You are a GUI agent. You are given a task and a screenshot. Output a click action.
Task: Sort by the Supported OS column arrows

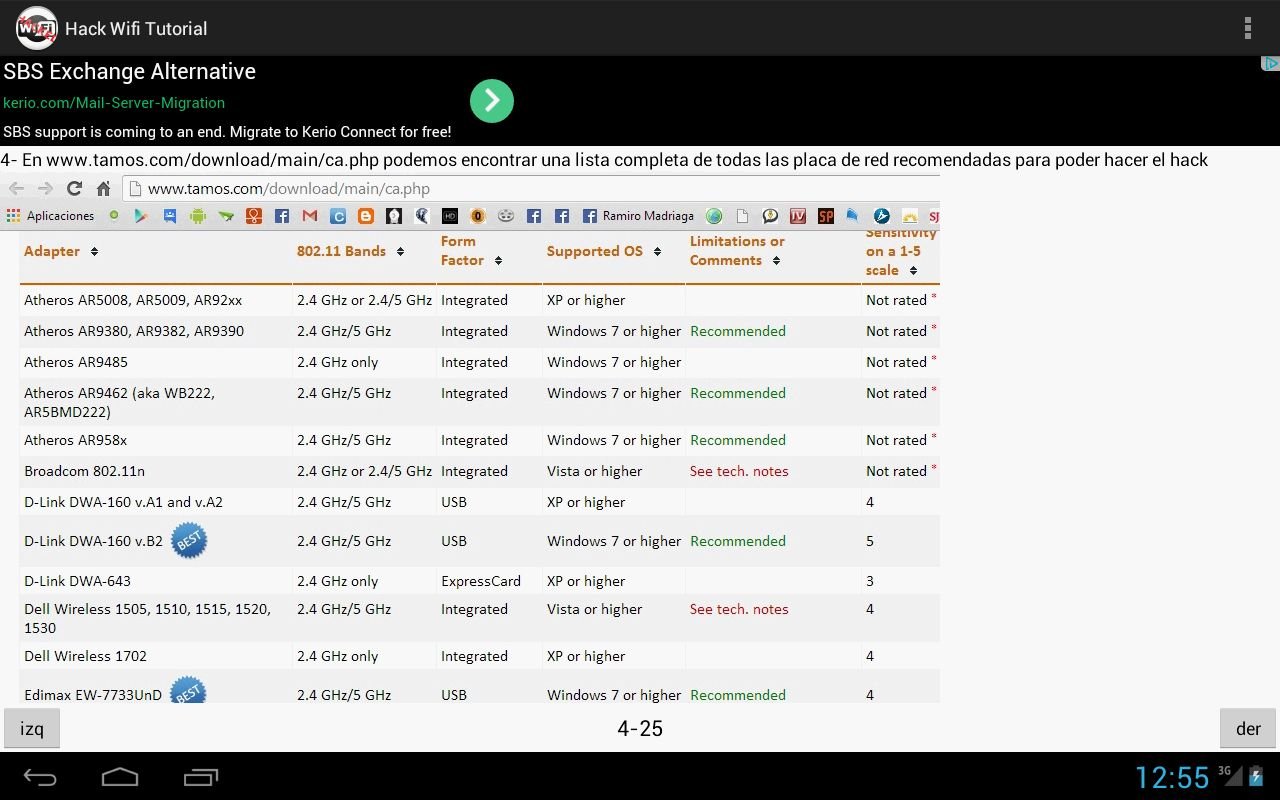[657, 251]
